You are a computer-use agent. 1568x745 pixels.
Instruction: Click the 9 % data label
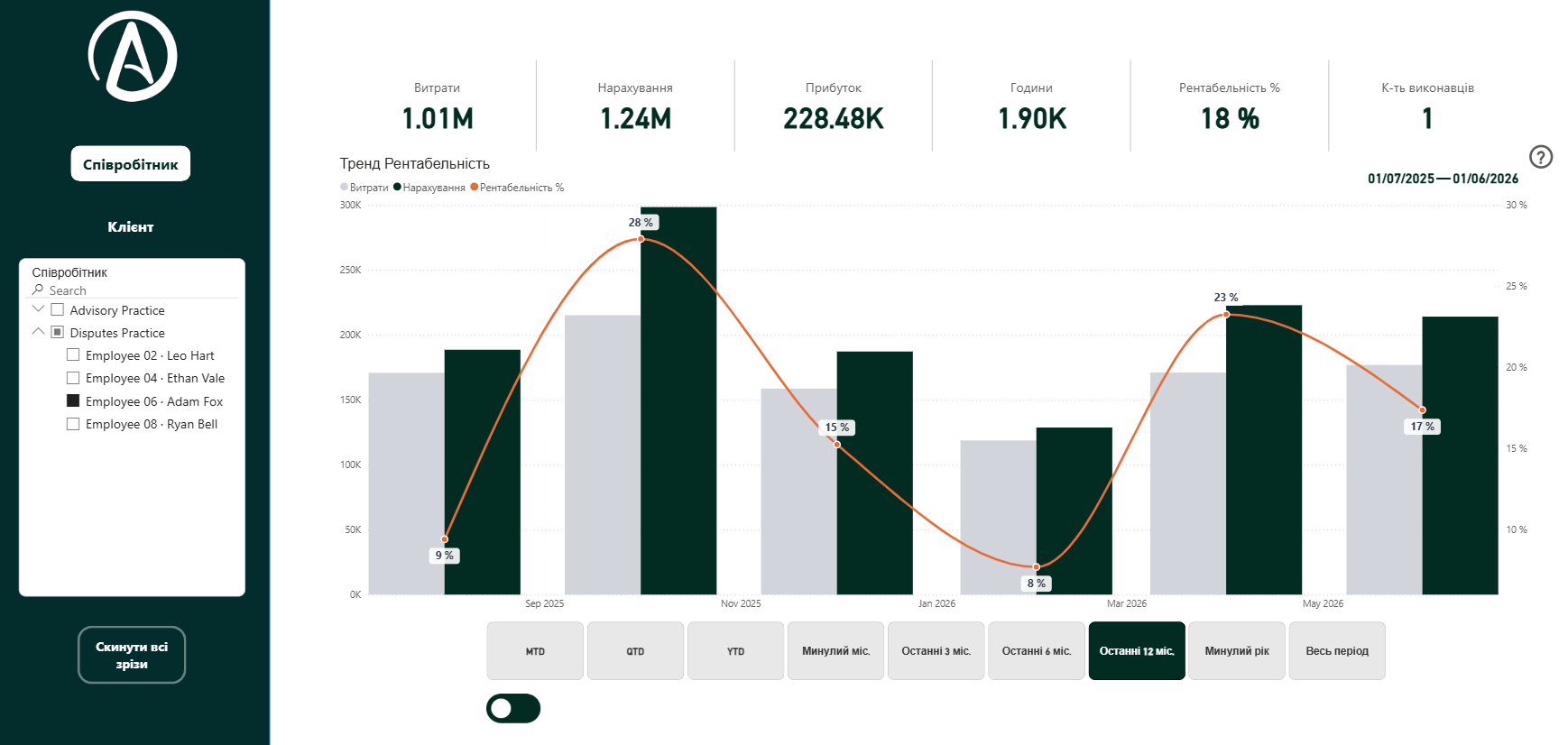click(x=445, y=556)
